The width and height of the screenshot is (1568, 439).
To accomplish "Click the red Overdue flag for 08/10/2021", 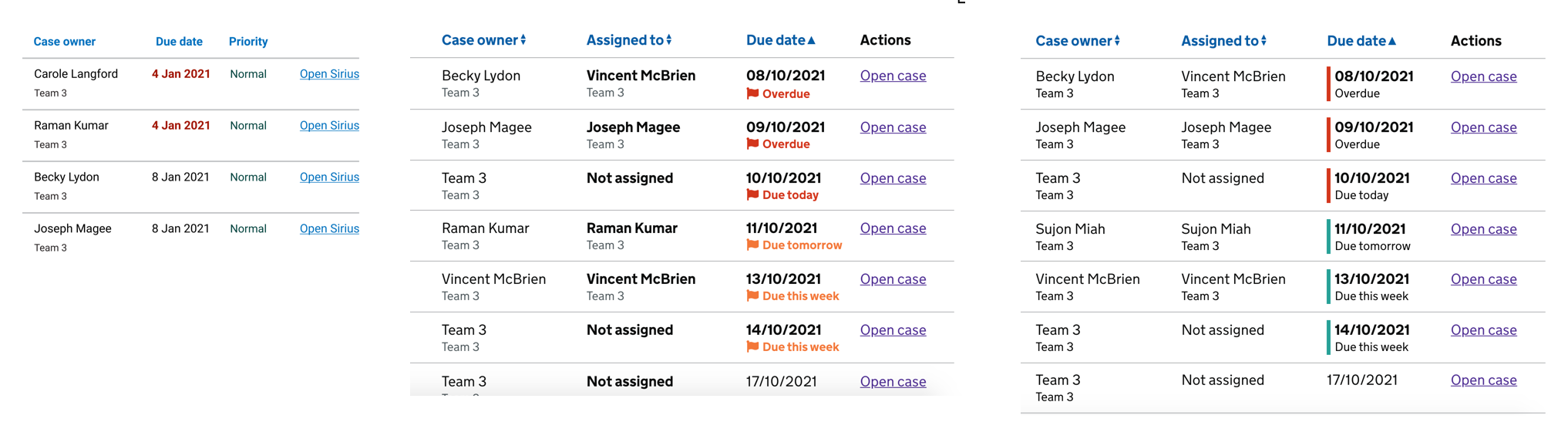I will [x=752, y=93].
